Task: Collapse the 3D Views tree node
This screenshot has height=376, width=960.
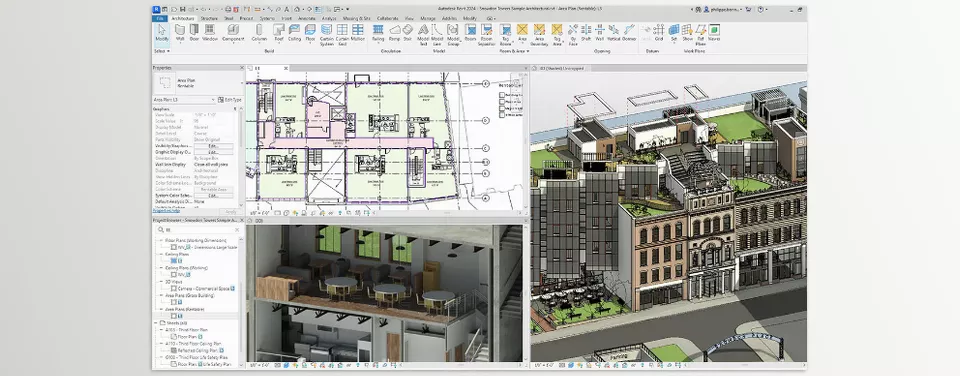Action: point(161,281)
